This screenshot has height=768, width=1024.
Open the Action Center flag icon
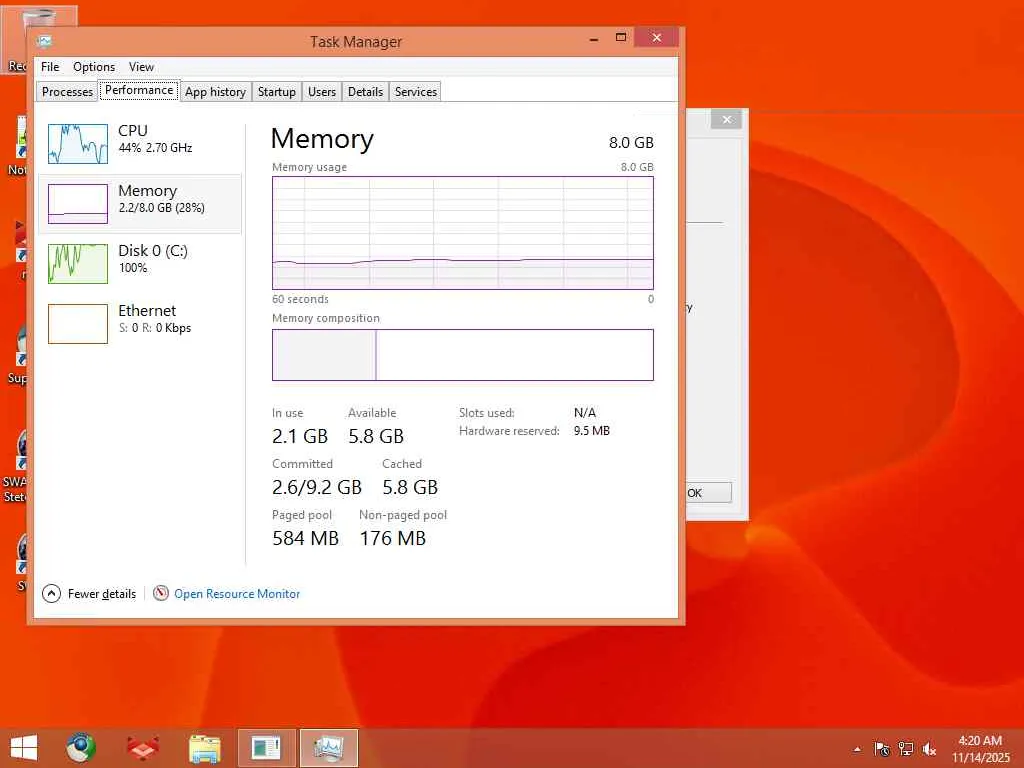pyautogui.click(x=881, y=749)
